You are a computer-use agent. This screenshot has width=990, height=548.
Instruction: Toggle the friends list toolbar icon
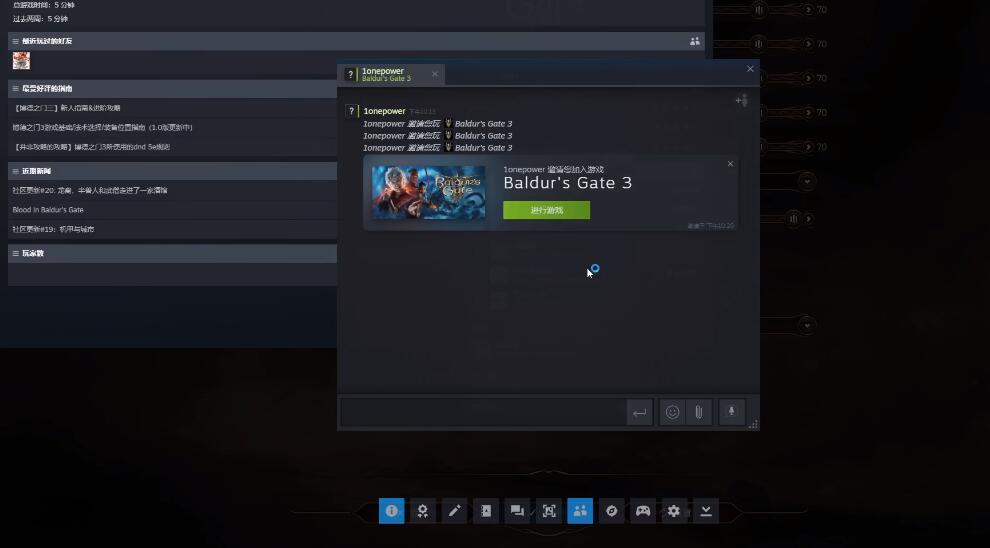click(x=580, y=511)
